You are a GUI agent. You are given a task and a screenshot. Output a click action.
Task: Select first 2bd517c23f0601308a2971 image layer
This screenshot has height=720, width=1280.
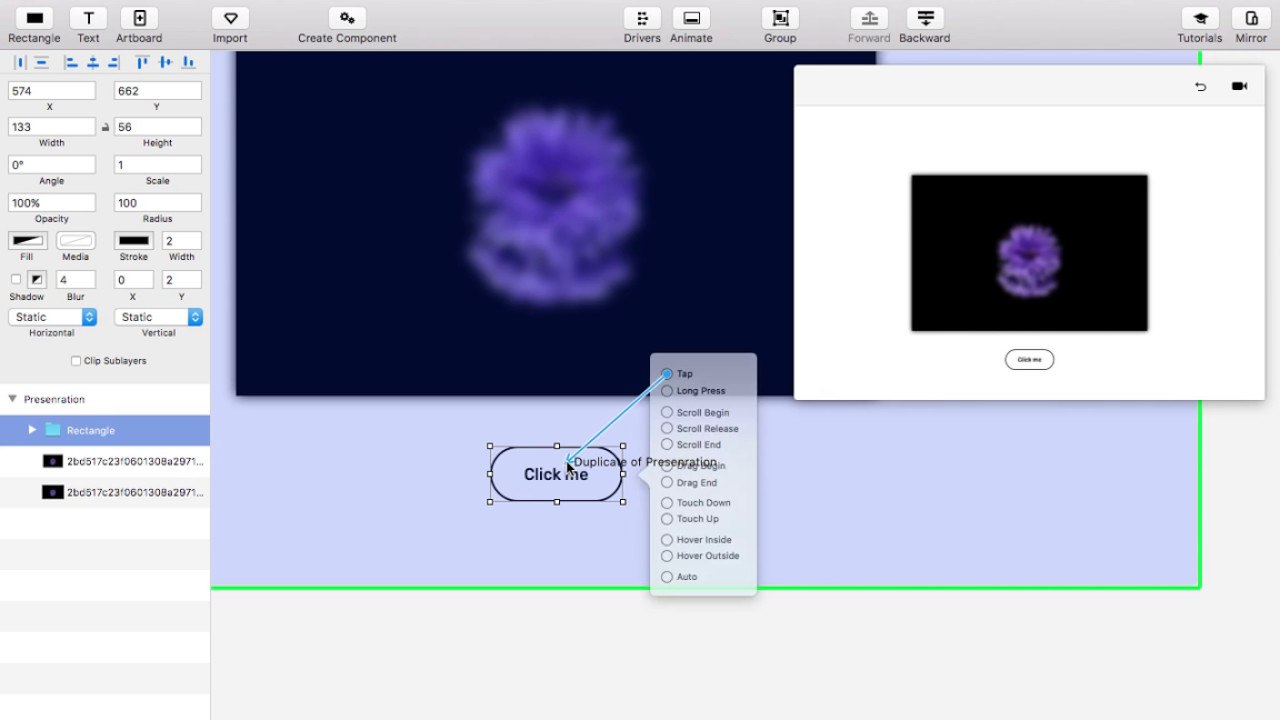[x=105, y=461]
